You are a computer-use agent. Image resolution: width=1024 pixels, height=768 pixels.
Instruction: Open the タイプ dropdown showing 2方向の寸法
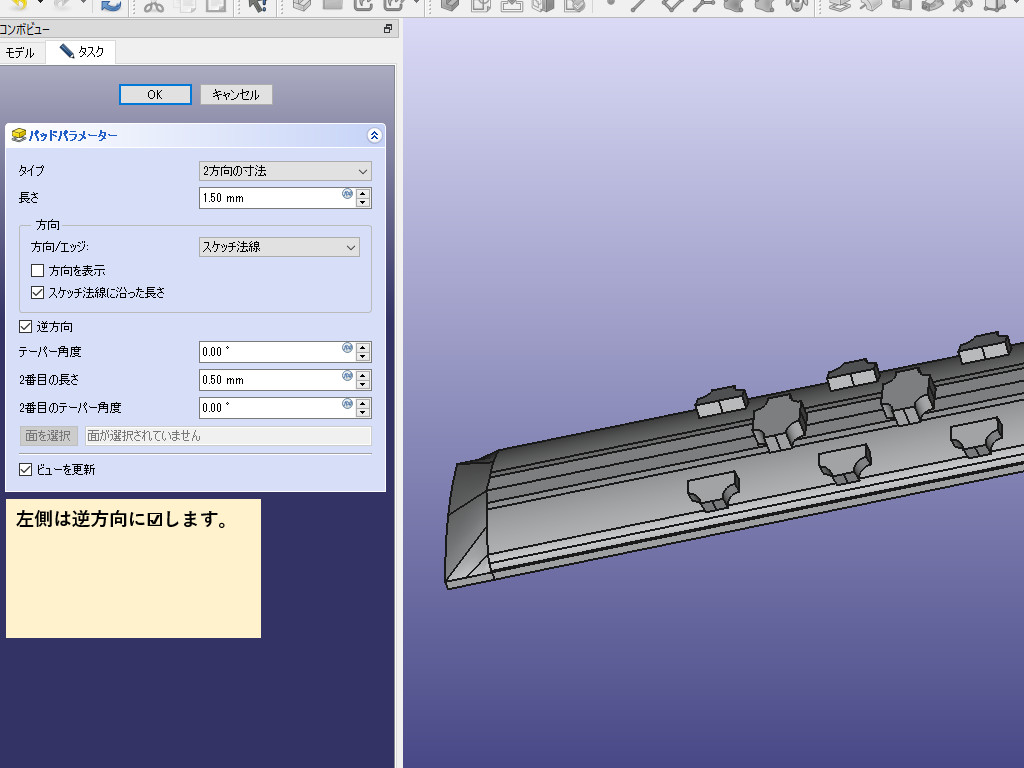pyautogui.click(x=285, y=171)
